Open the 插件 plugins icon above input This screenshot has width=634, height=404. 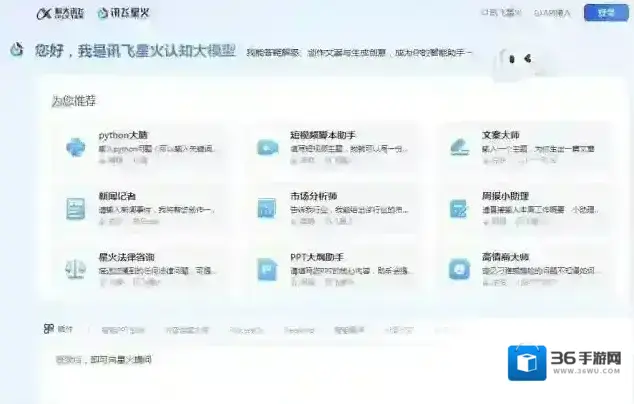pyautogui.click(x=49, y=329)
